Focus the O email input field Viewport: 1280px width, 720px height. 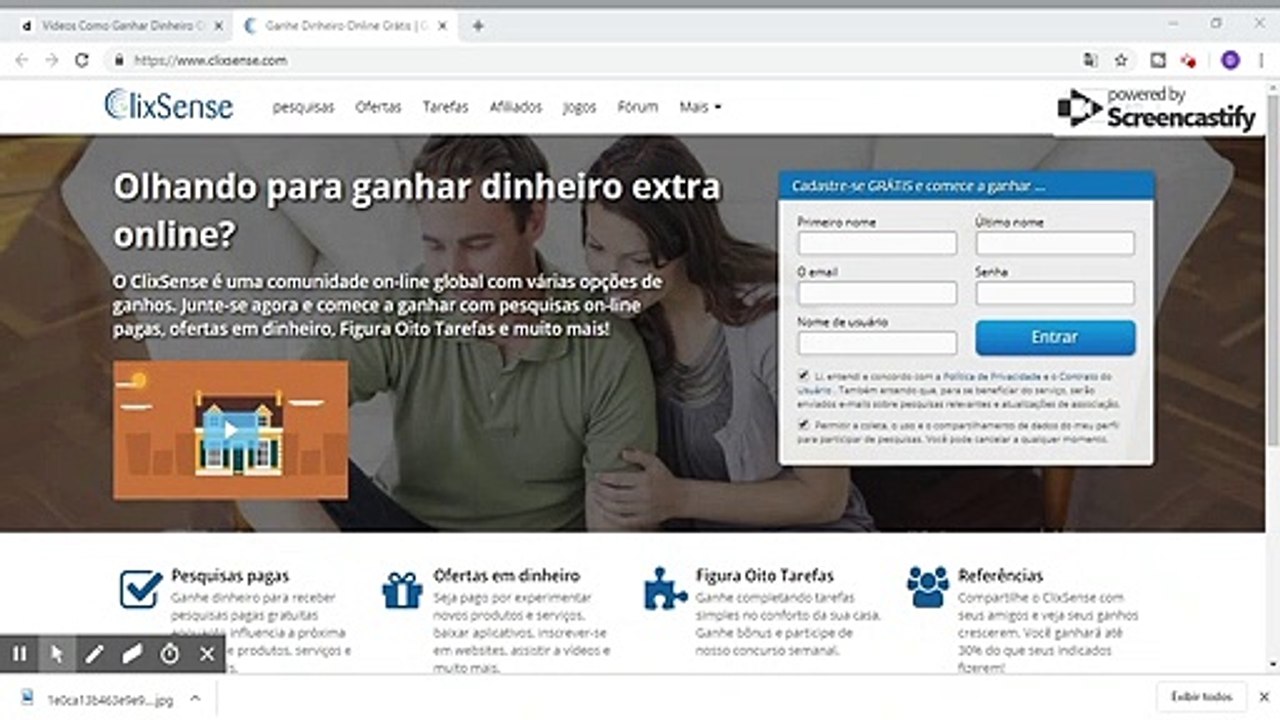click(x=877, y=293)
